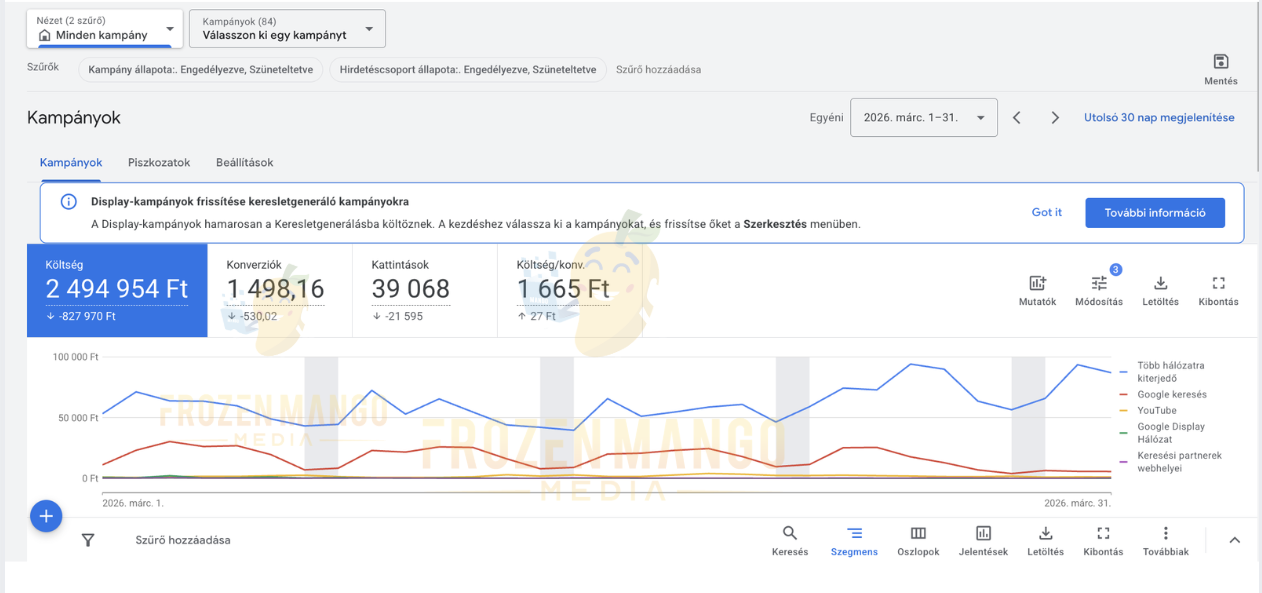
Task: Select the Konverziók metric card
Action: tap(280, 290)
